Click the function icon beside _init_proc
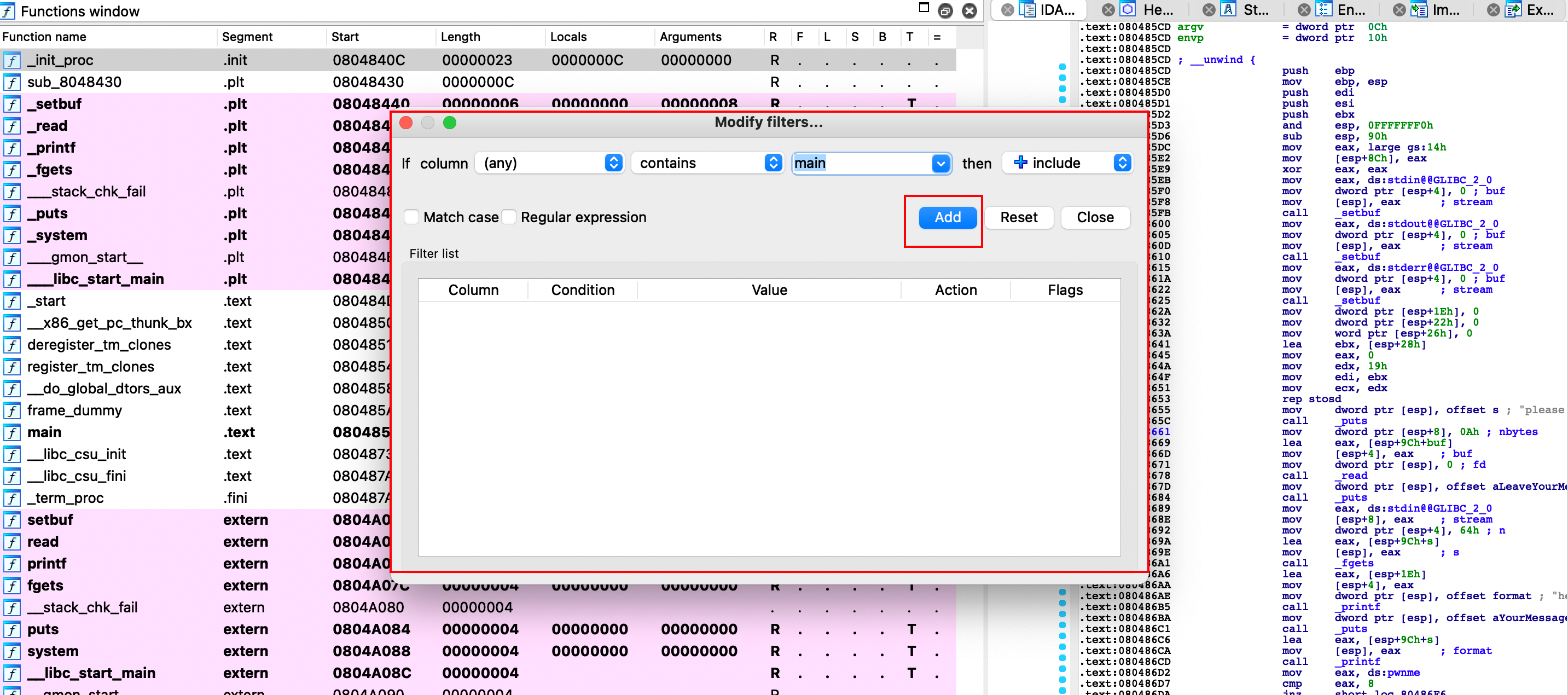Screen dimensions: 1568x695 point(11,60)
